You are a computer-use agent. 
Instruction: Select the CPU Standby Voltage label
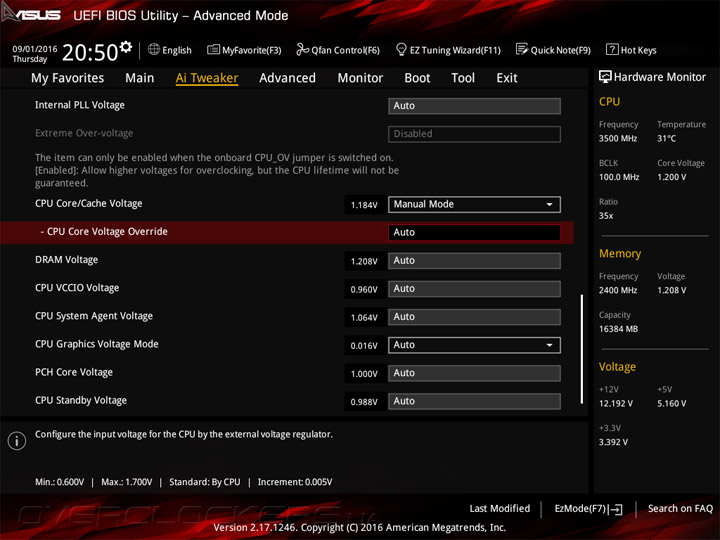coord(81,400)
